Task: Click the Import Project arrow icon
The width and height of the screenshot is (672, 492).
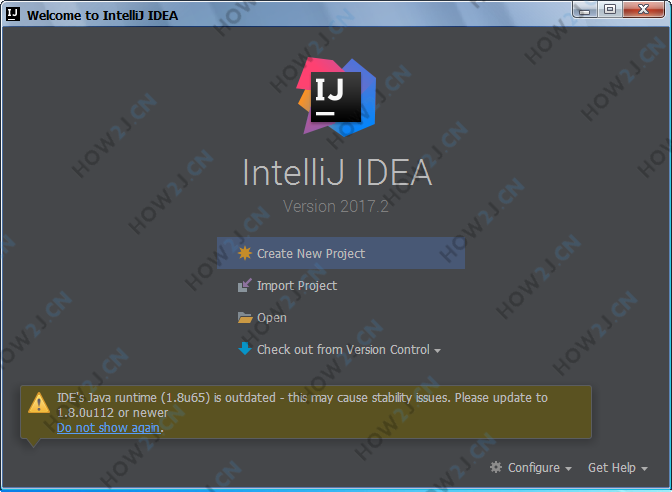Action: (x=245, y=285)
